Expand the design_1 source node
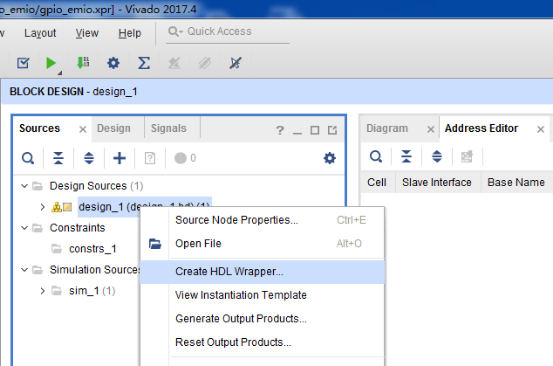Viewport: 553px width, 366px height. [x=42, y=207]
